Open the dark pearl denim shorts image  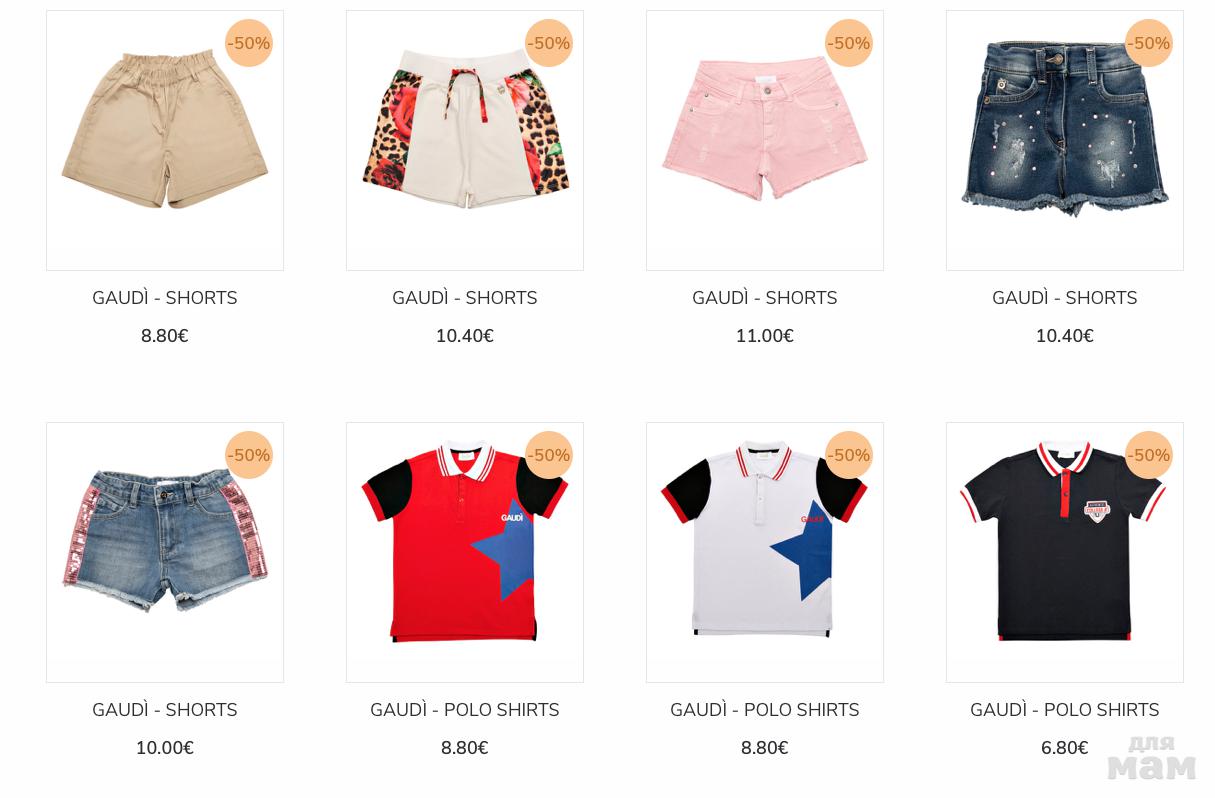[x=1065, y=140]
